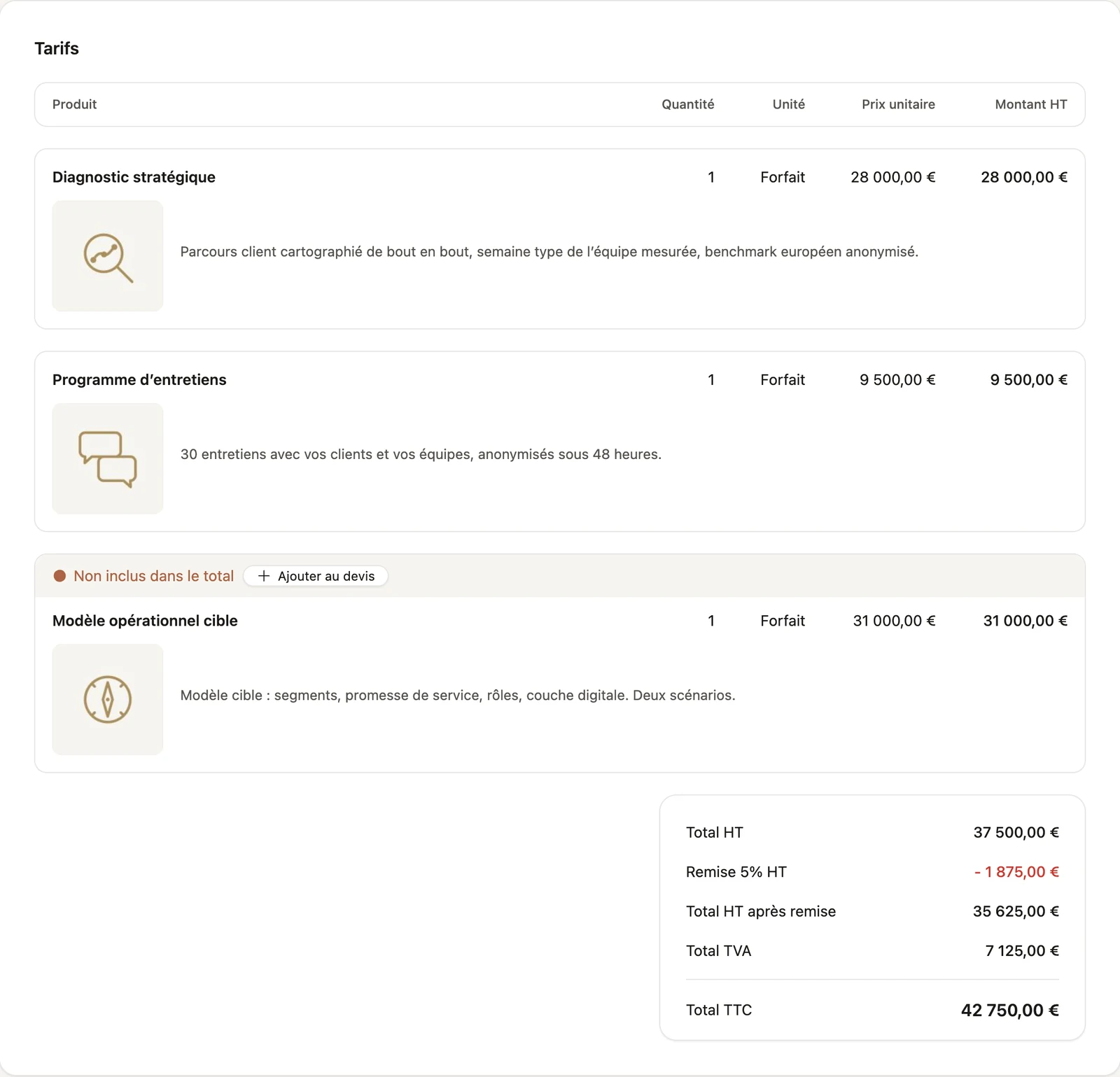Click the Modèle opérationnel cible compass icon

point(108,700)
